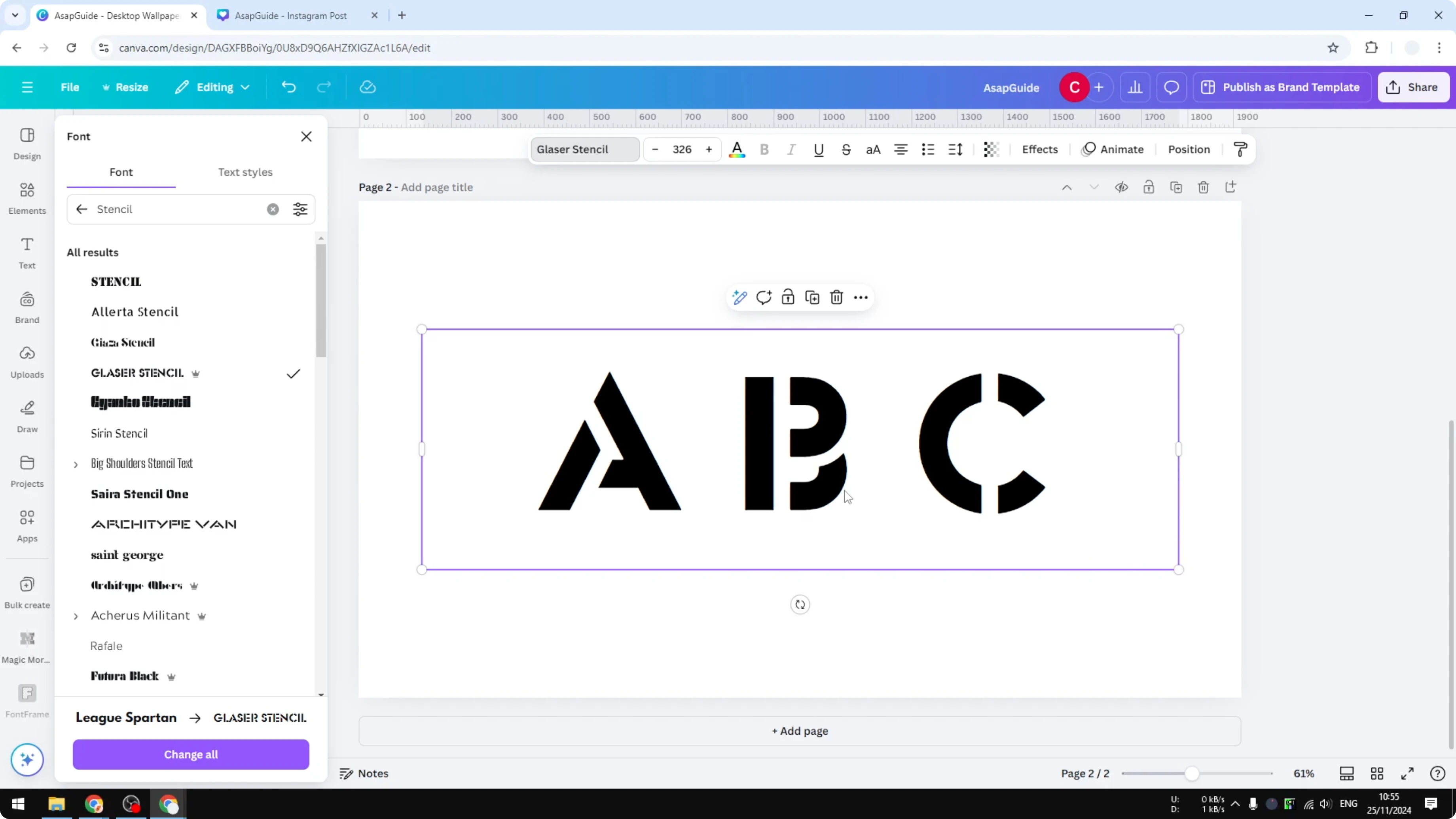This screenshot has width=1456, height=819.
Task: Select the Text tool in the sidebar
Action: coord(27,253)
